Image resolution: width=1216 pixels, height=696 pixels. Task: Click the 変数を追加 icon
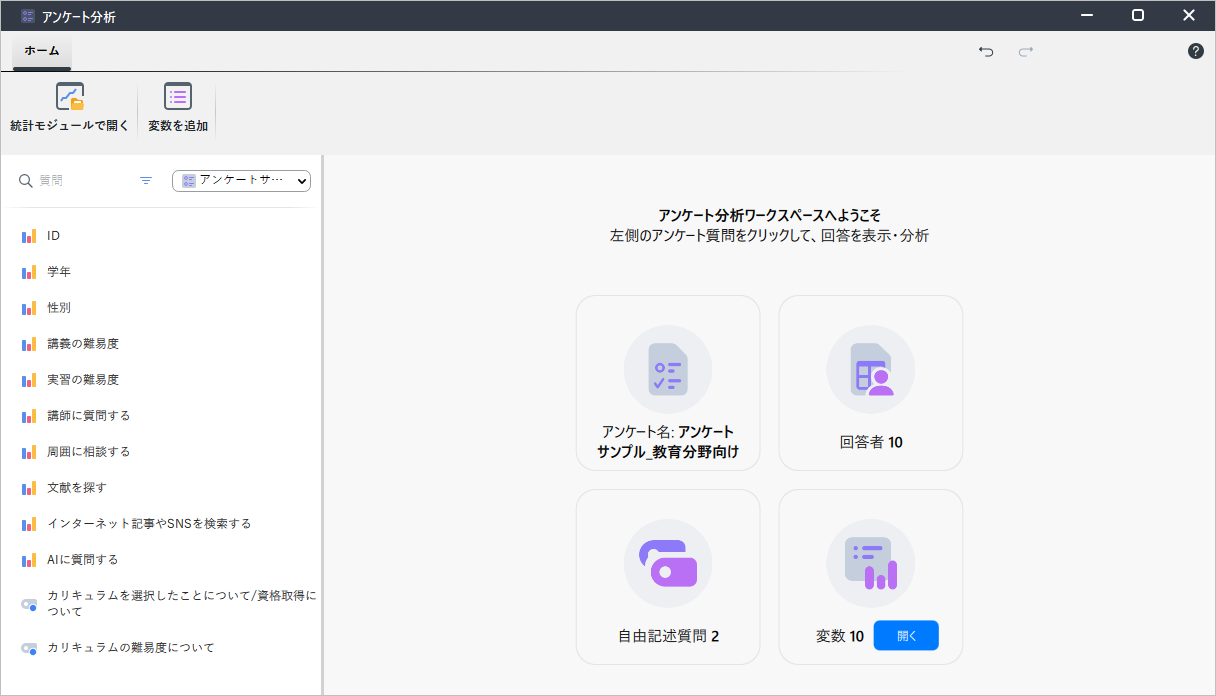pos(178,97)
